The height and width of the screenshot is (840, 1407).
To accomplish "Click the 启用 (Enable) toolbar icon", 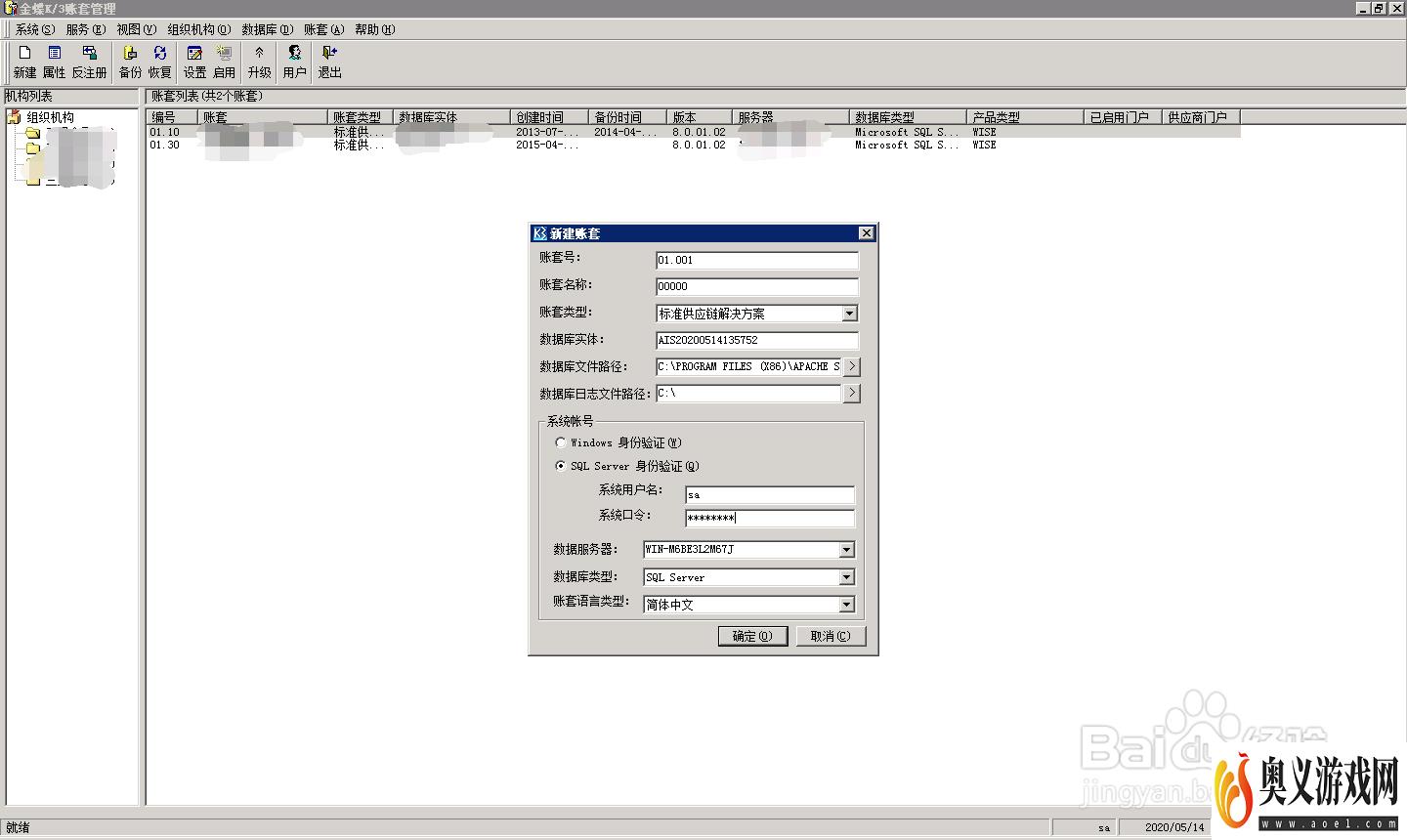I will (x=225, y=61).
